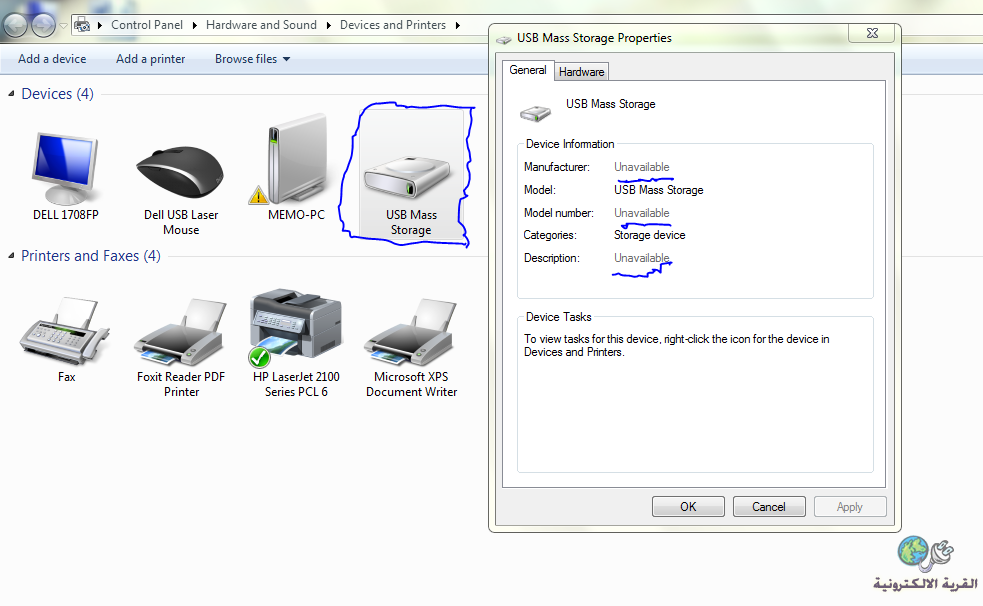Click Description value Unavailable
The image size is (983, 606).
click(x=641, y=258)
